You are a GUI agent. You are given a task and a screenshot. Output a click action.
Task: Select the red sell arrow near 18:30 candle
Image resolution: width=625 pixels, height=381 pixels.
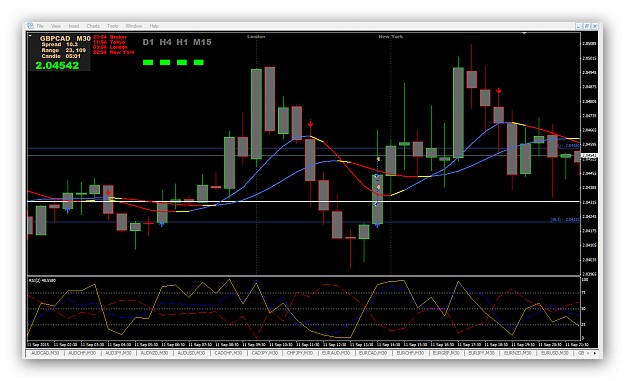point(499,91)
